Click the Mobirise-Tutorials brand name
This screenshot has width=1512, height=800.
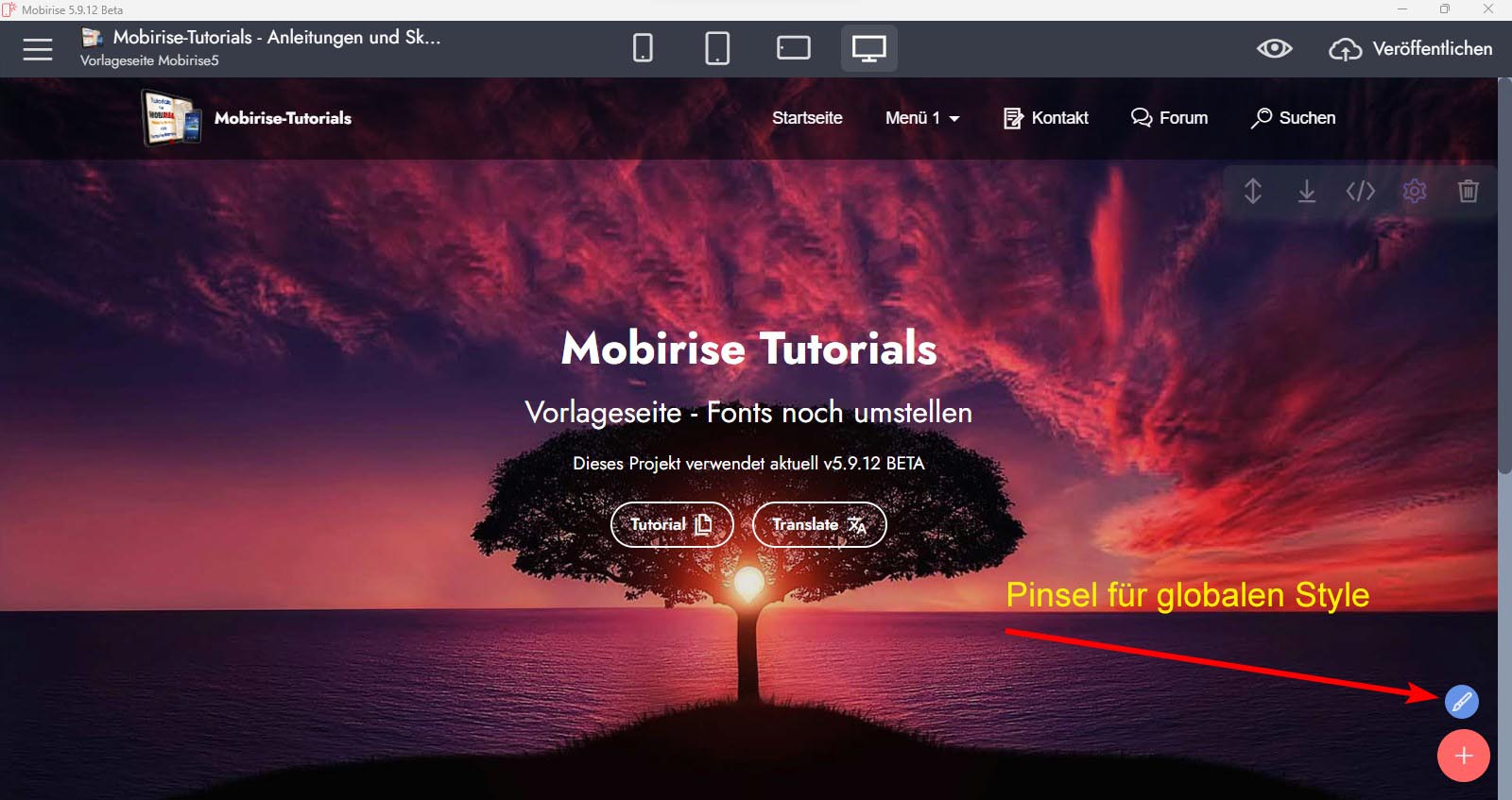pyautogui.click(x=283, y=118)
